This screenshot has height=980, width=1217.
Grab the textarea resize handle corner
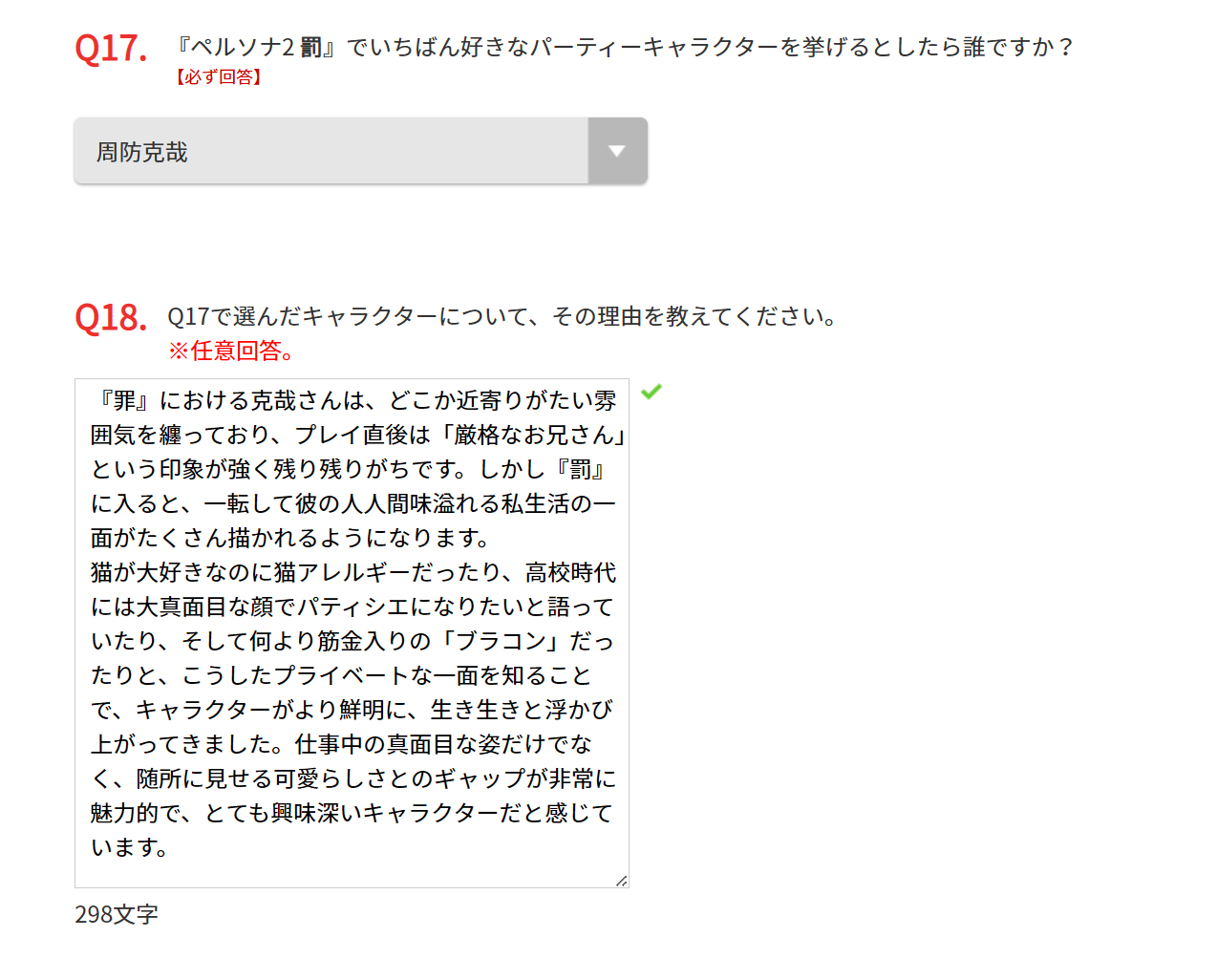[622, 881]
